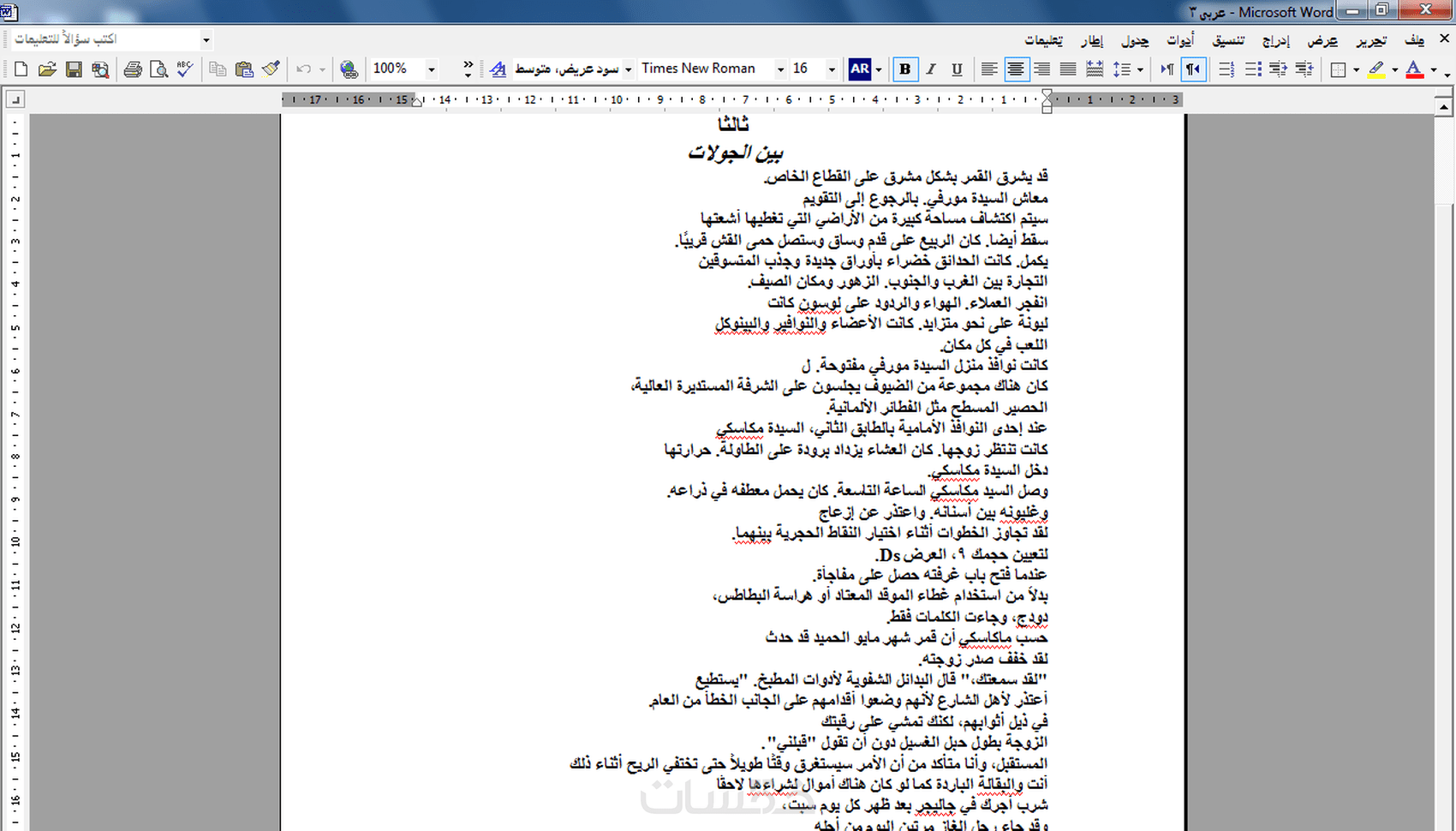Open the Times New Roman font dropdown
This screenshot has height=831, width=1456.
point(780,69)
